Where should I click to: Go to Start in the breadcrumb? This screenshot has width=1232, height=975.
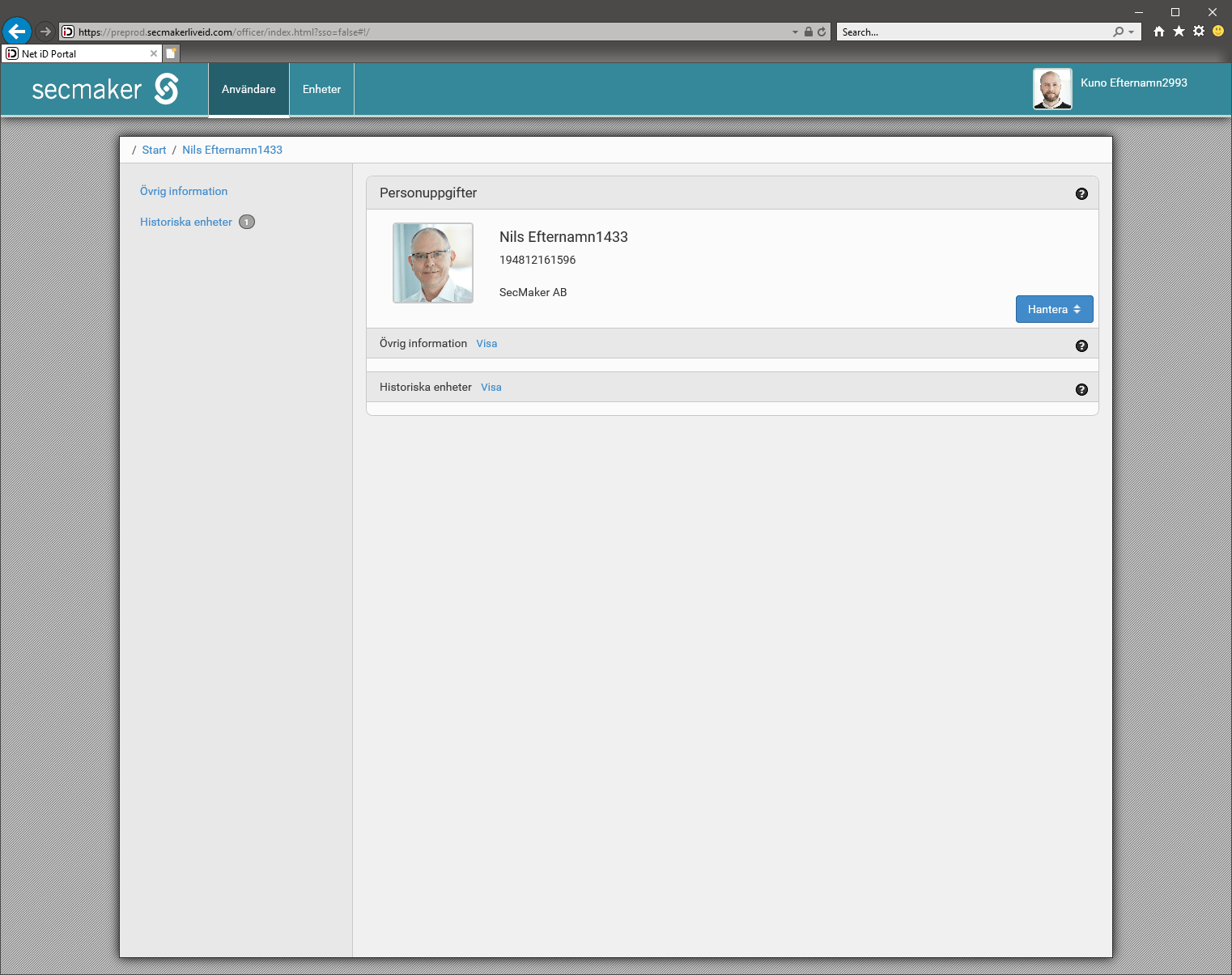coord(154,150)
